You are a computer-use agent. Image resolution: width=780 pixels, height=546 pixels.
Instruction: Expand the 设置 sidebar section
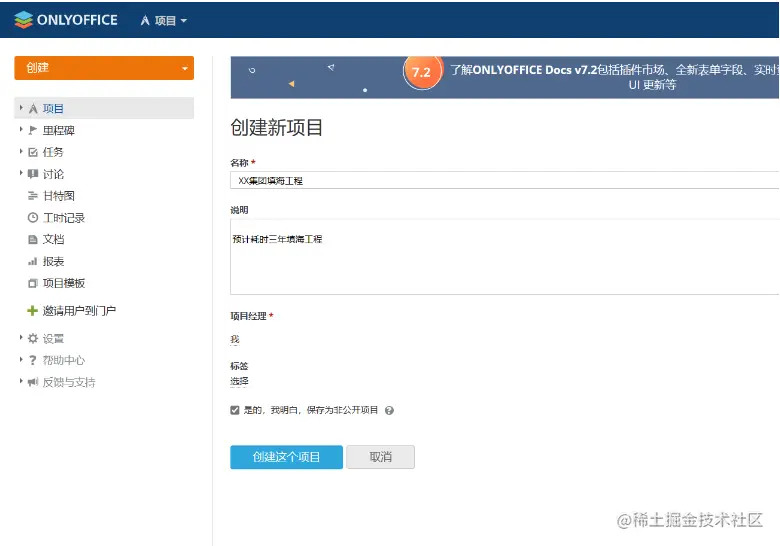coord(21,337)
